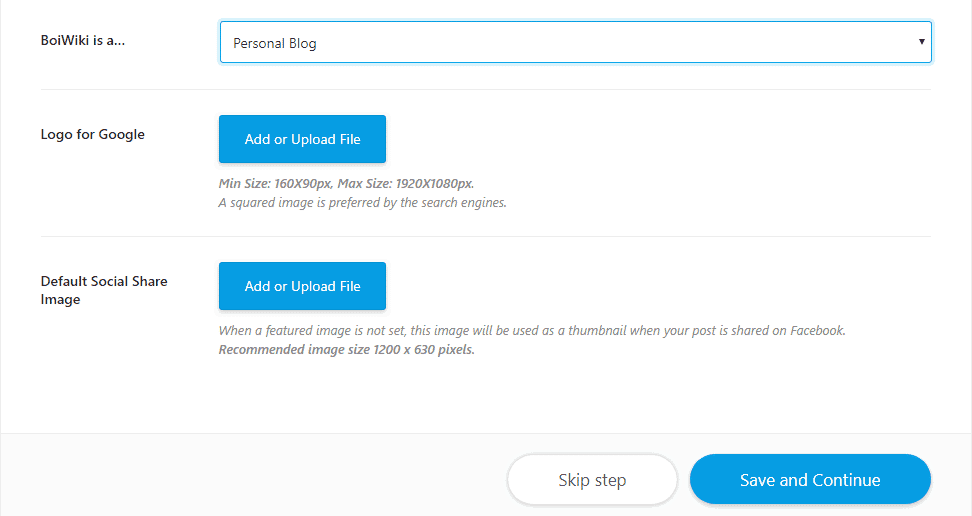
Task: Click Add or Upload File for Logo for Google
Action: 303,139
